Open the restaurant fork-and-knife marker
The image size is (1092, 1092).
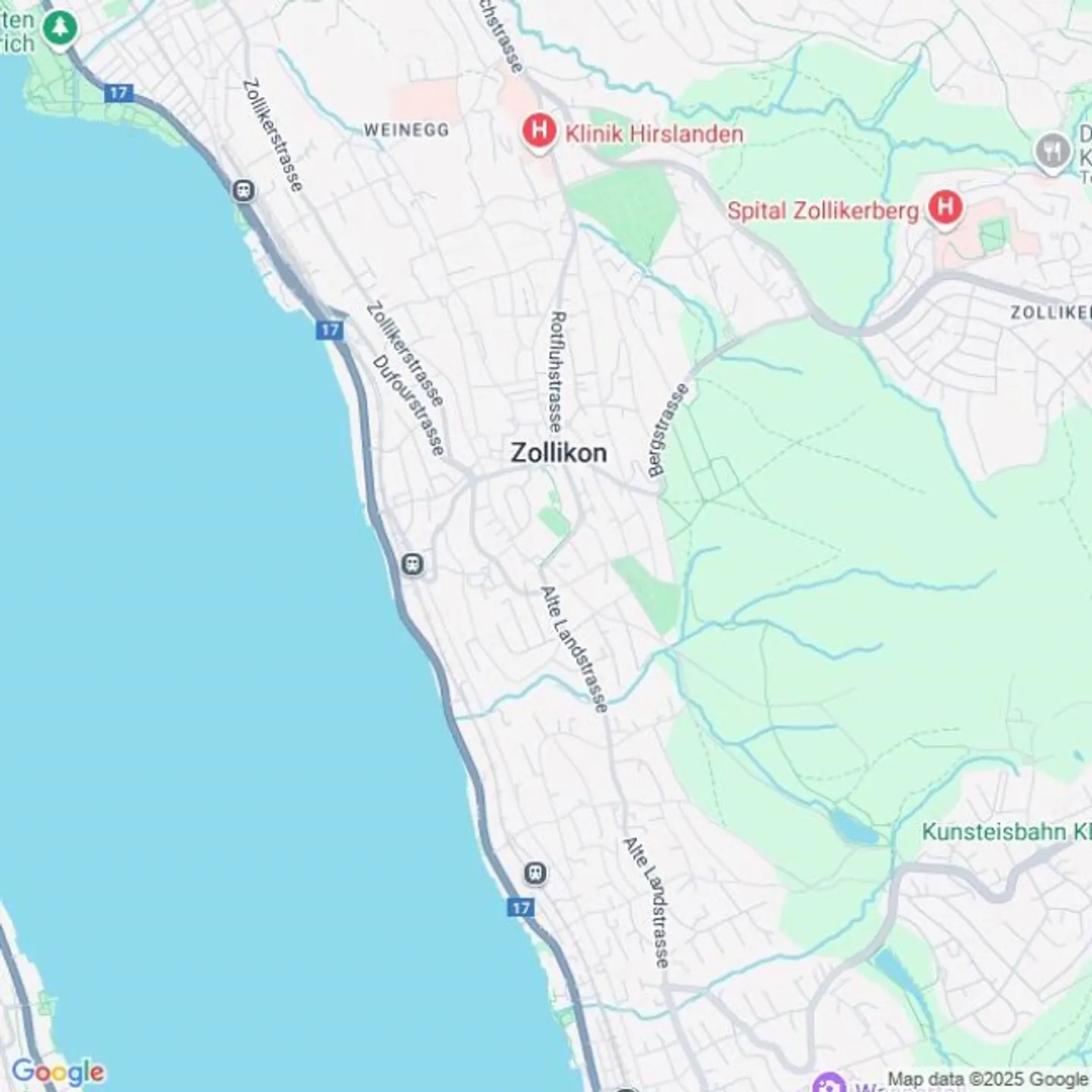tap(1052, 152)
